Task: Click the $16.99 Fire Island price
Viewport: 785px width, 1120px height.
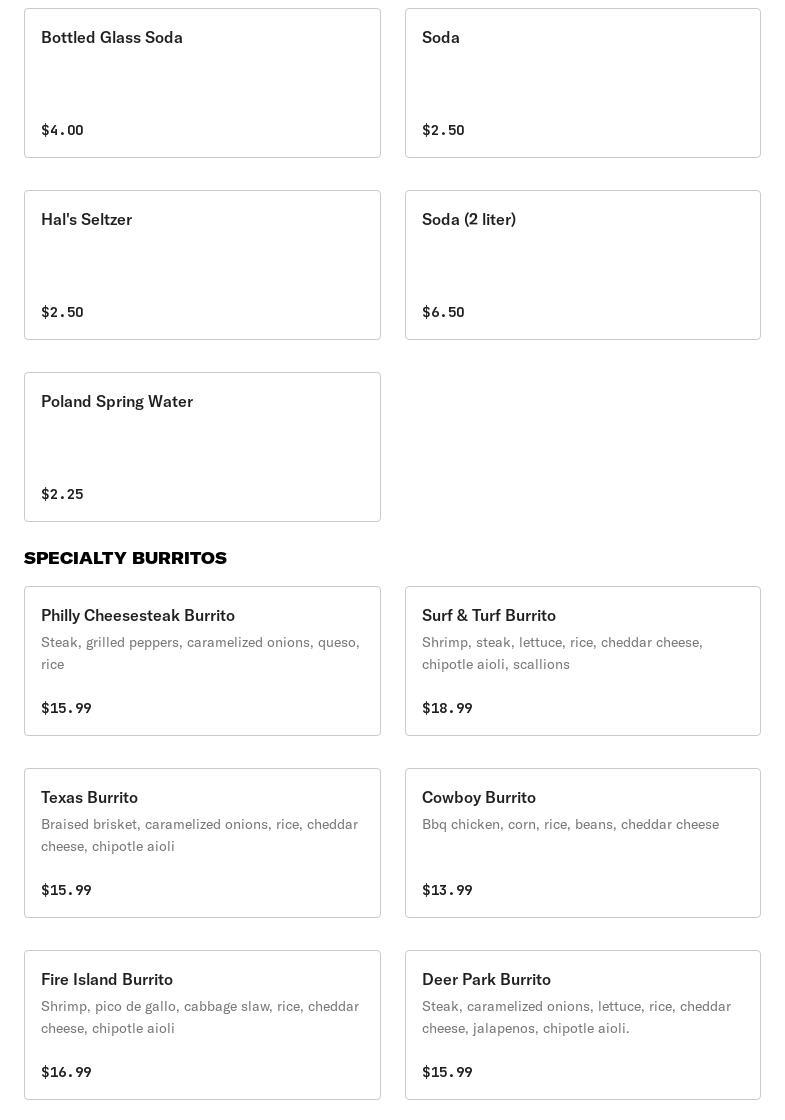Action: [66, 1072]
